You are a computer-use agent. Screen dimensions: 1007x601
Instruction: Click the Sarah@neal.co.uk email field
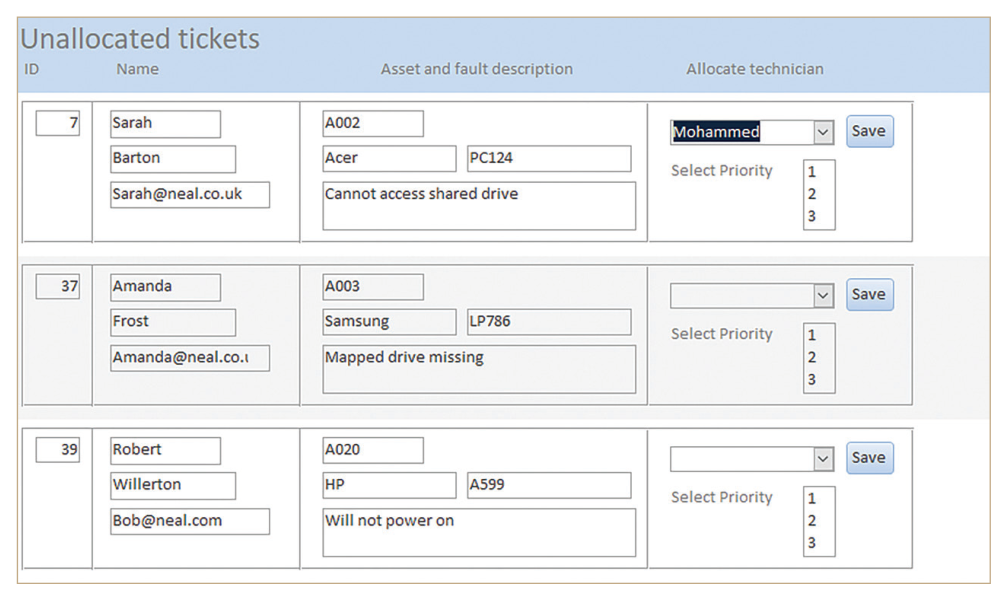(190, 195)
